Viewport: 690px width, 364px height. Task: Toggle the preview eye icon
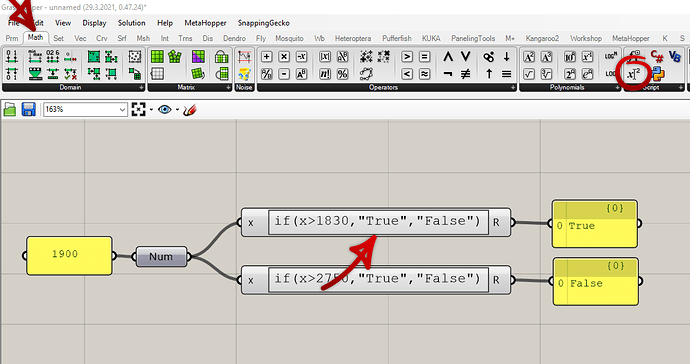pos(165,109)
